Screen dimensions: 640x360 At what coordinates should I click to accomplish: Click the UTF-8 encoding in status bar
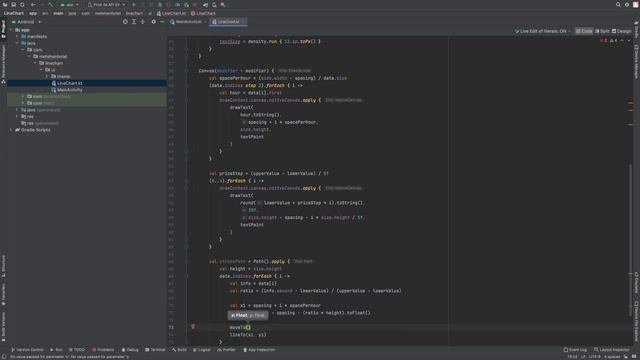594,357
